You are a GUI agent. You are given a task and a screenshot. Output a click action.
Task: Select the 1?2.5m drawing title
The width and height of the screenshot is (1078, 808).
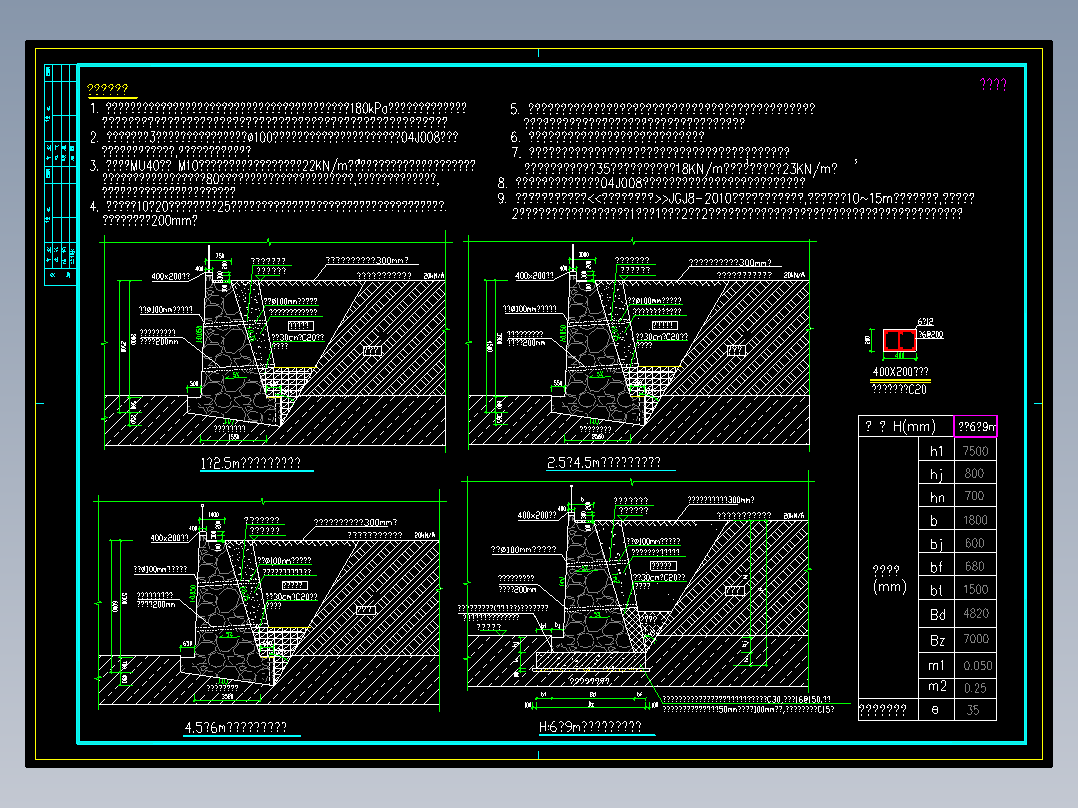251,463
